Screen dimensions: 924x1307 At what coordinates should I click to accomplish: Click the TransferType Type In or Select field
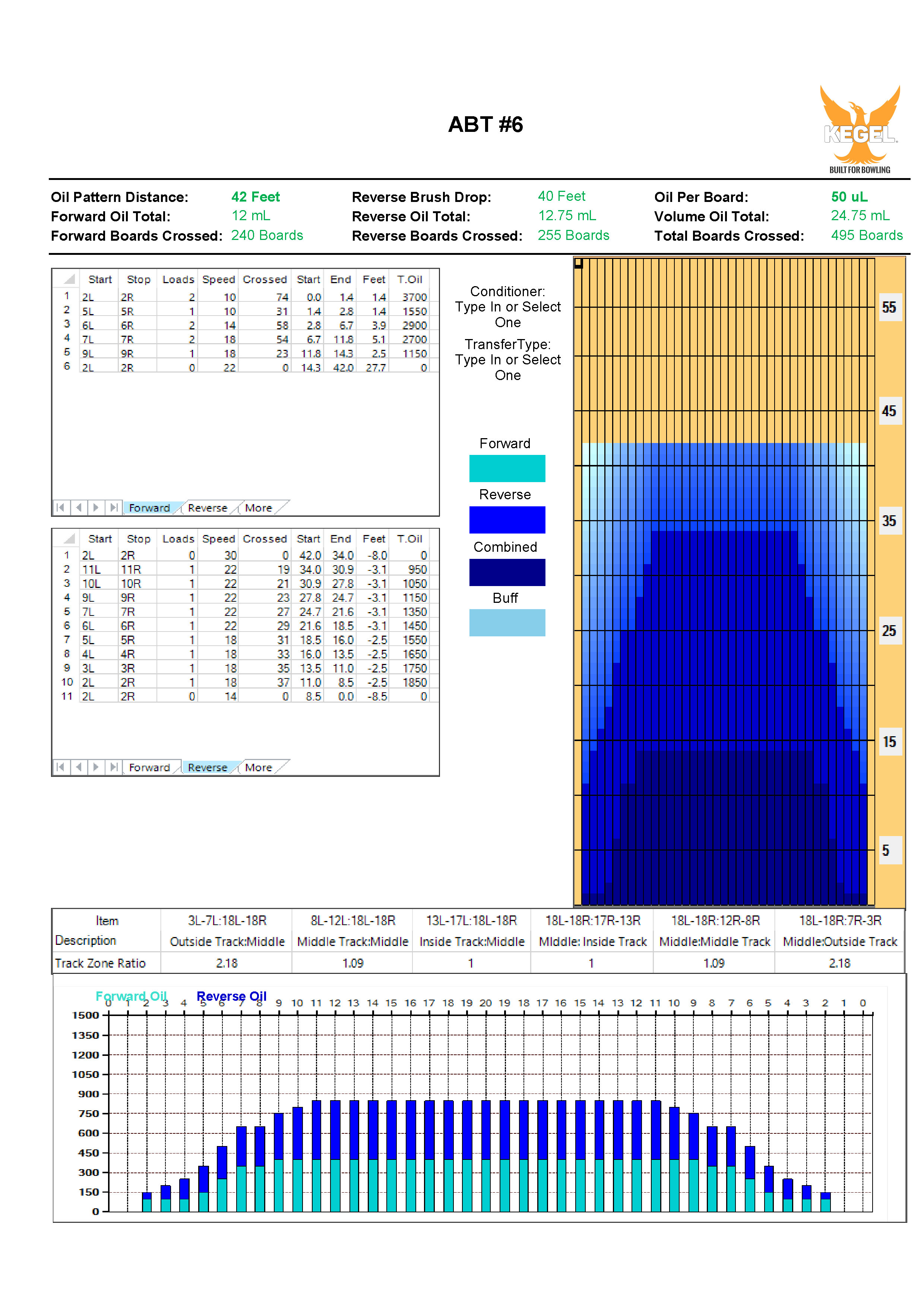(507, 367)
